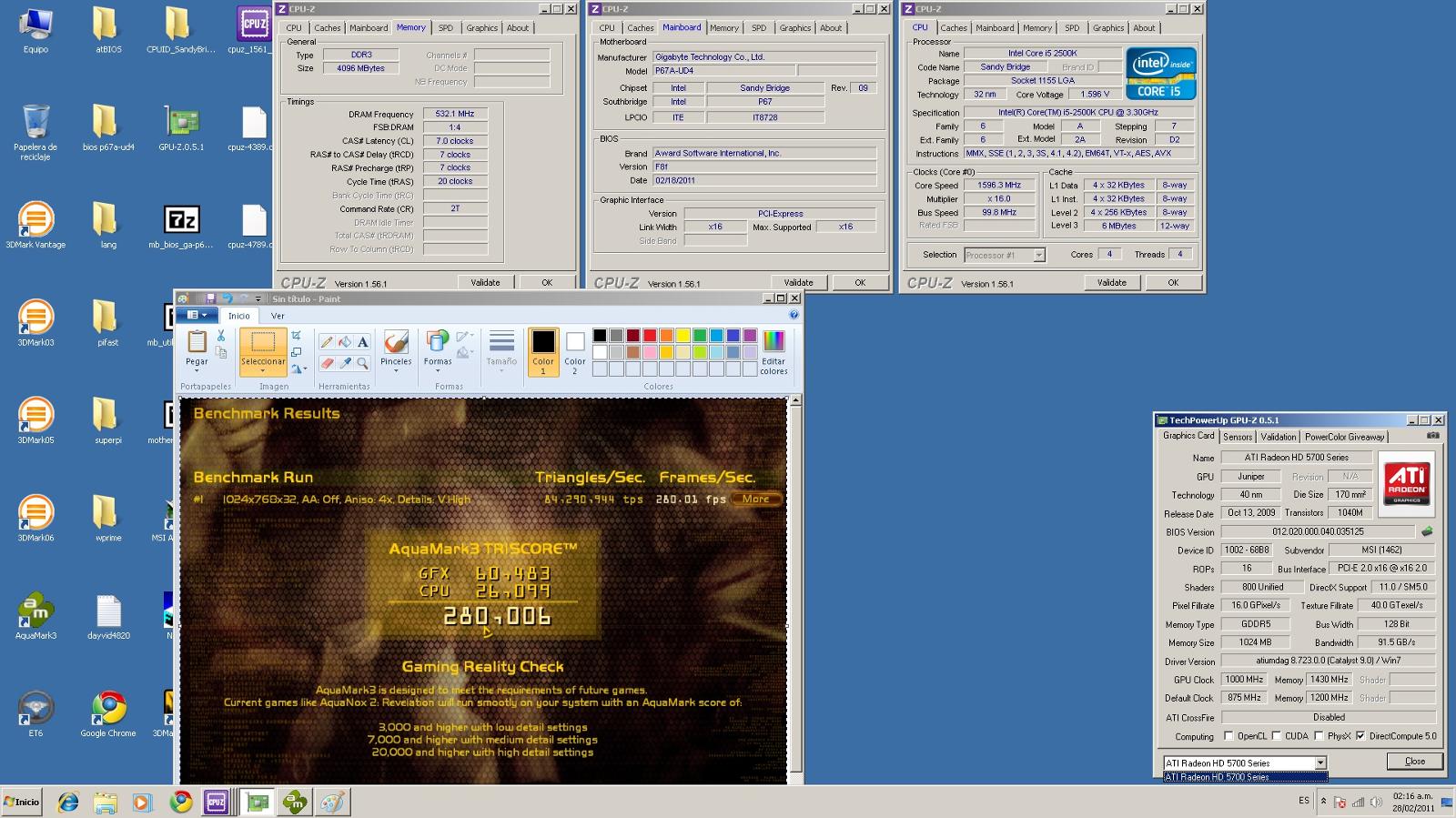Click the Copy icon in Paint clipboard group

[221, 352]
